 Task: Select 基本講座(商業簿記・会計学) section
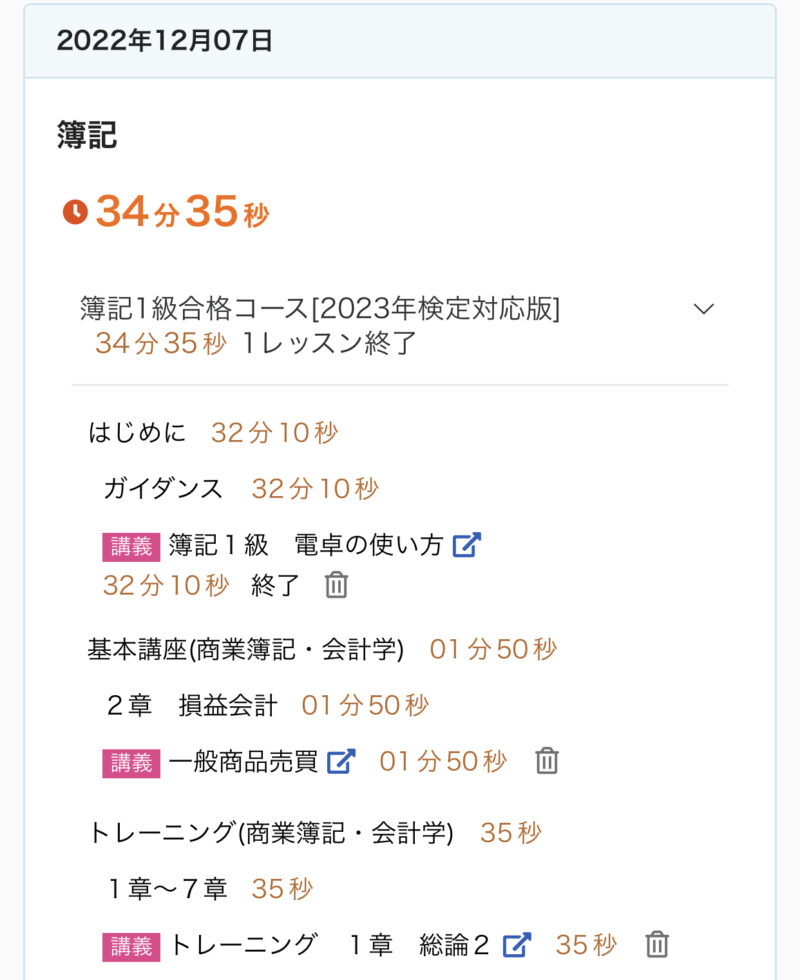(246, 649)
